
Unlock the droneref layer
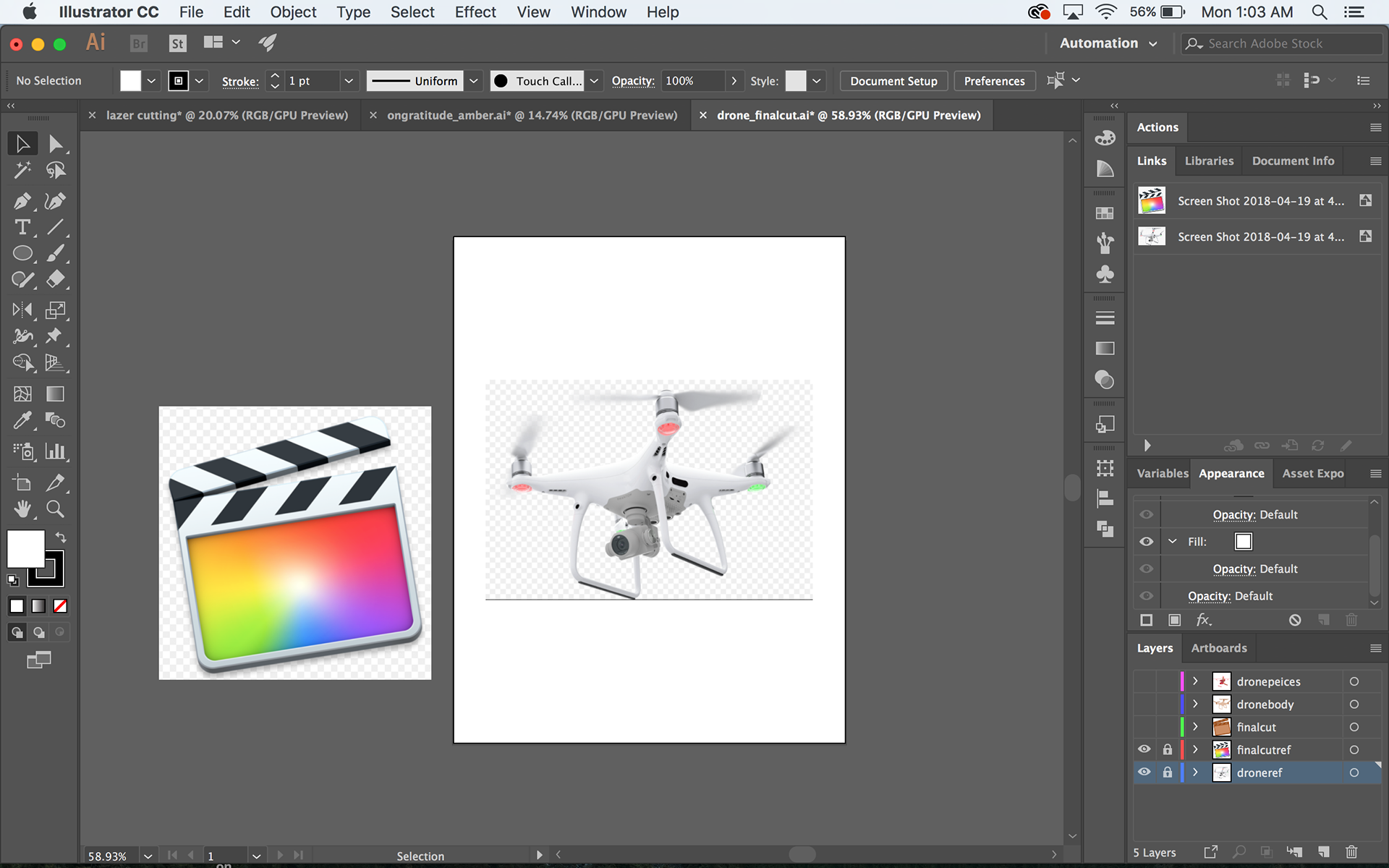tap(1167, 772)
